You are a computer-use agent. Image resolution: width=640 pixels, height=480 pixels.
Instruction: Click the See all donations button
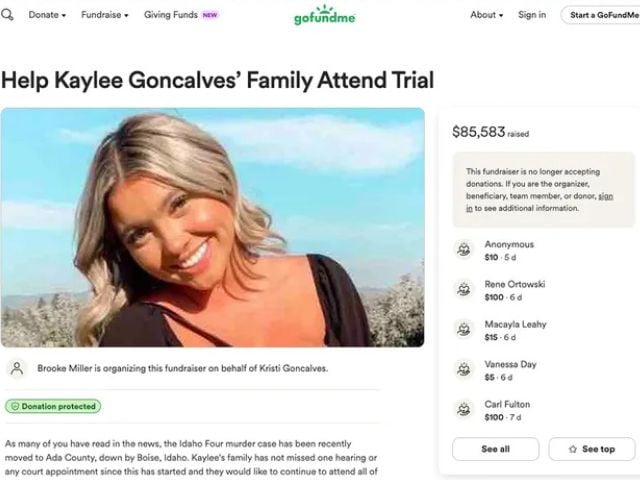click(x=496, y=449)
